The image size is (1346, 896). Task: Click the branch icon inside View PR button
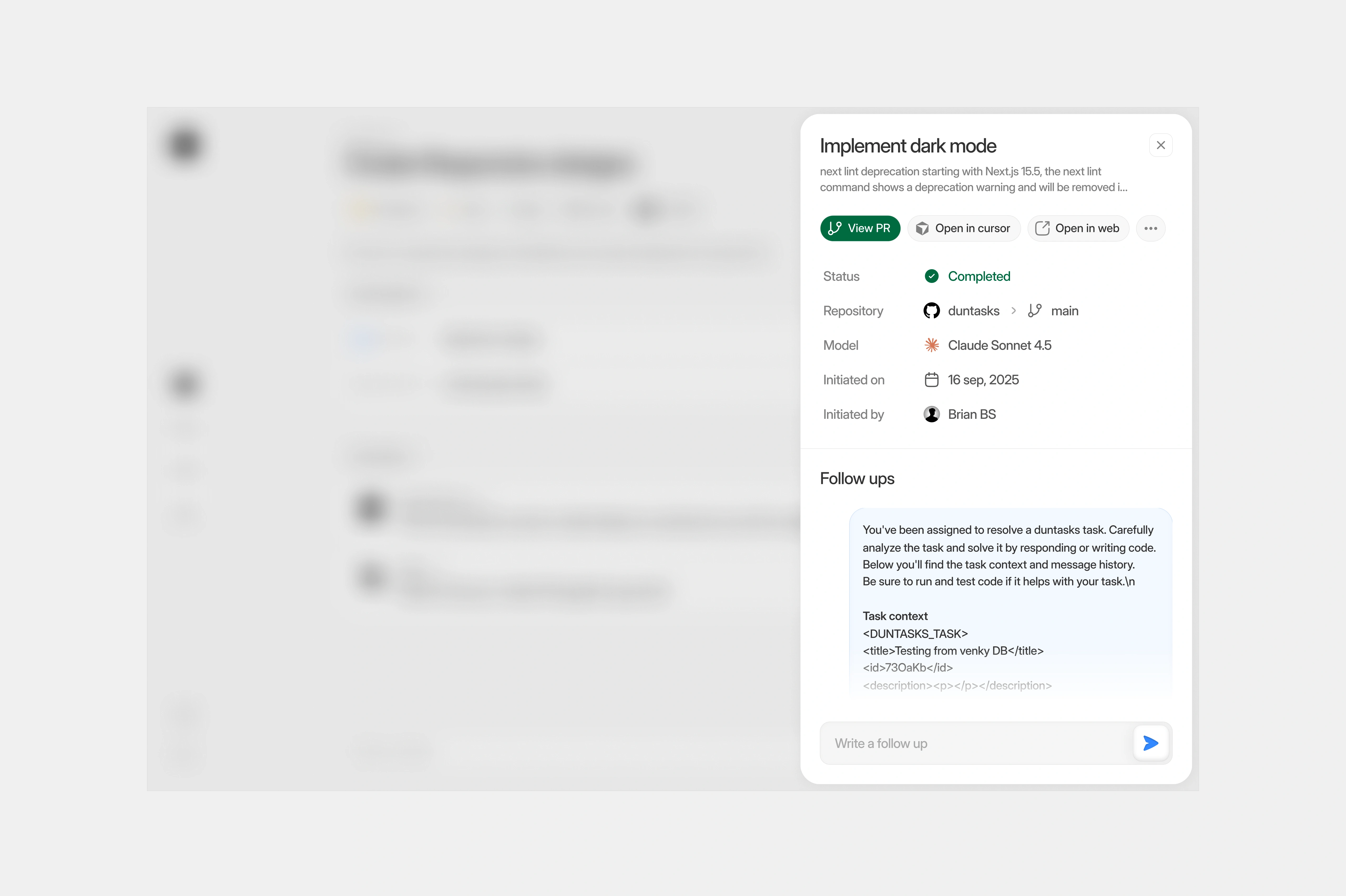(x=835, y=228)
